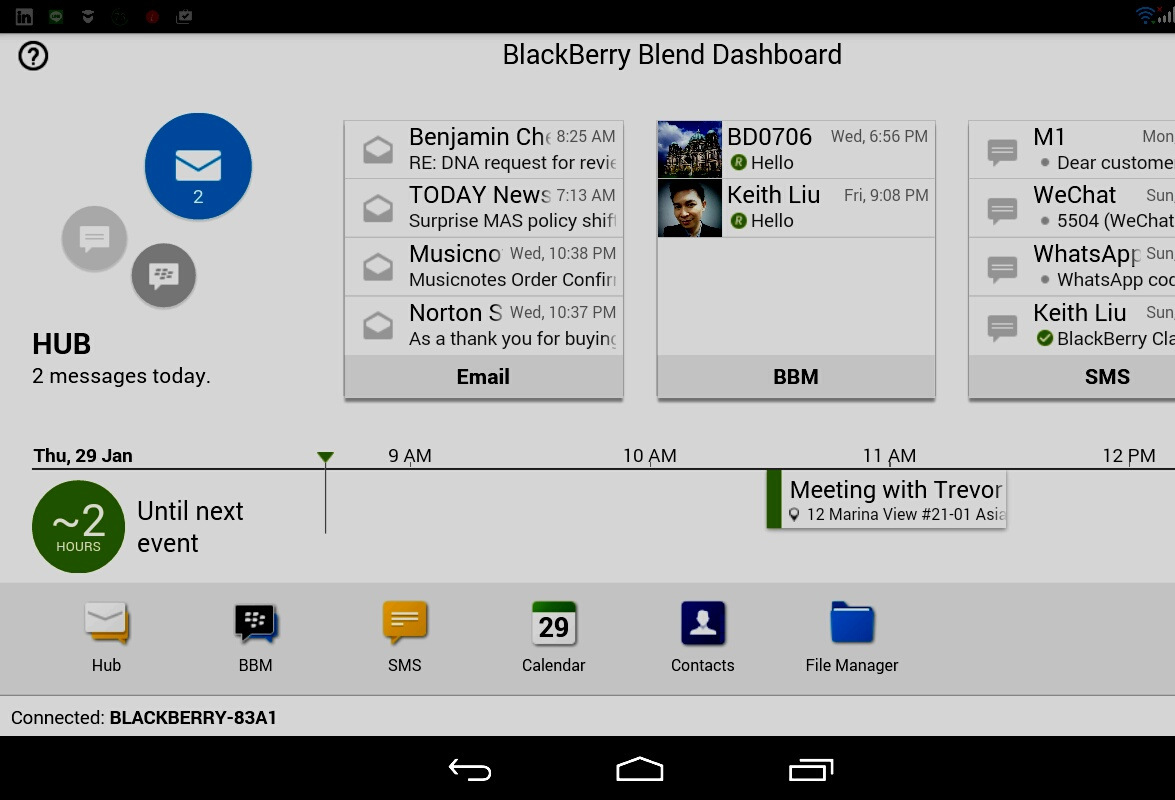Screen dimensions: 1175x800
Task: Click the green current-time marker on timeline
Action: (x=325, y=457)
